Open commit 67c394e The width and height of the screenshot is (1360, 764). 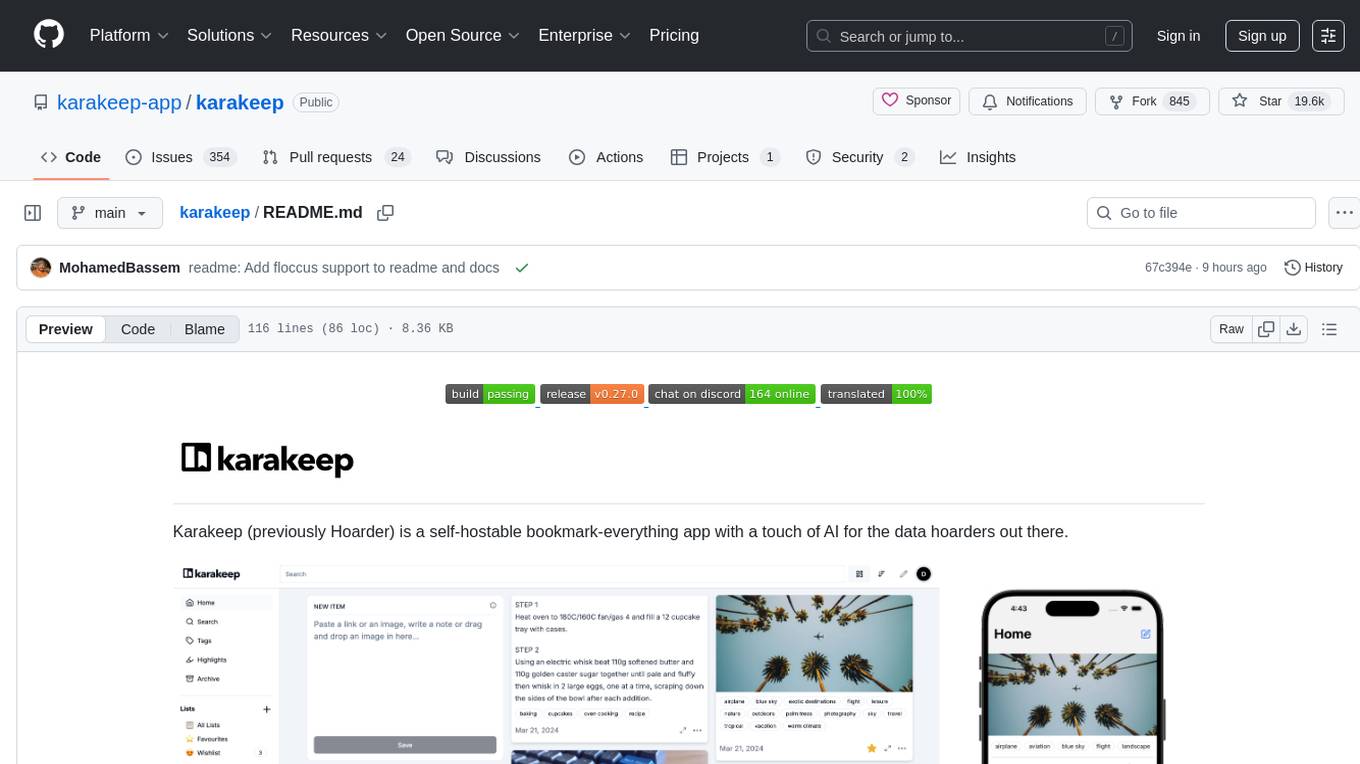1168,267
